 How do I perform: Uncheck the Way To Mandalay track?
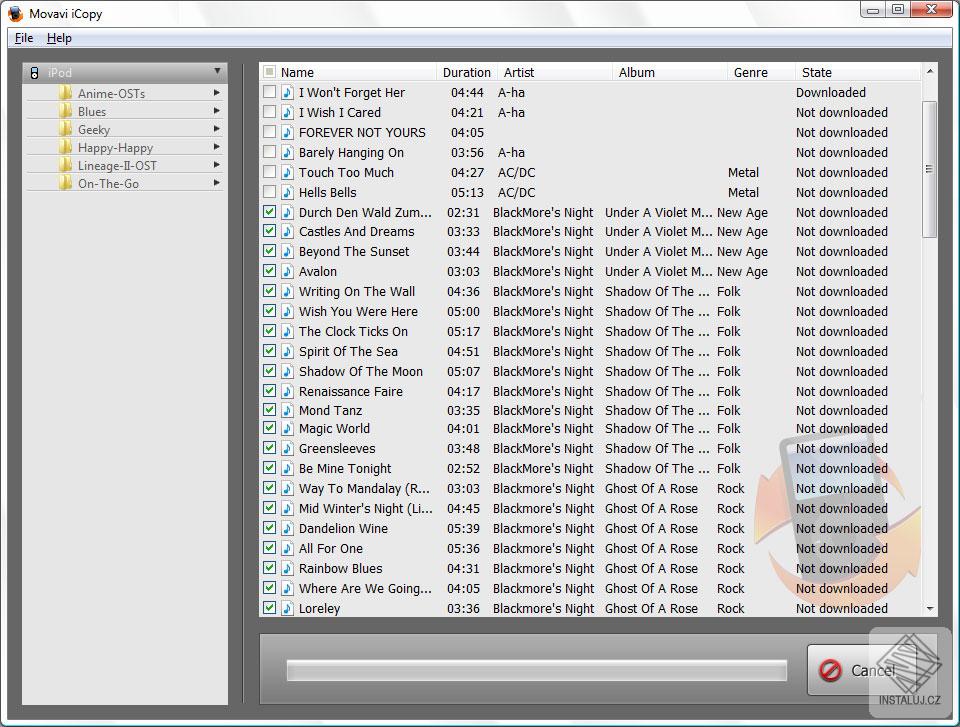[x=269, y=488]
